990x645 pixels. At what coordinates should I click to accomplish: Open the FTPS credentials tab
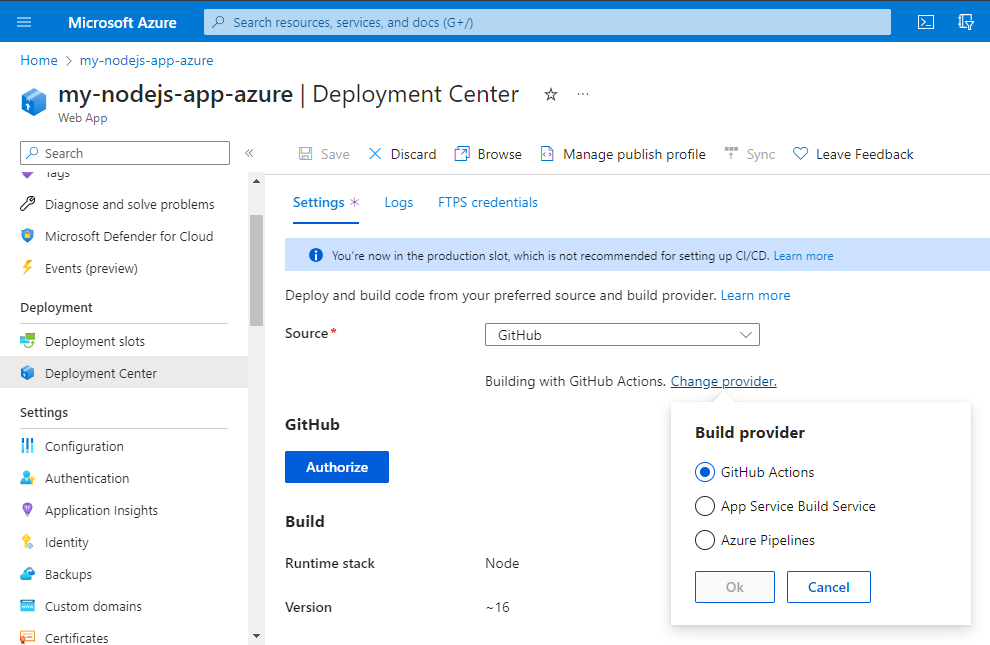point(487,202)
